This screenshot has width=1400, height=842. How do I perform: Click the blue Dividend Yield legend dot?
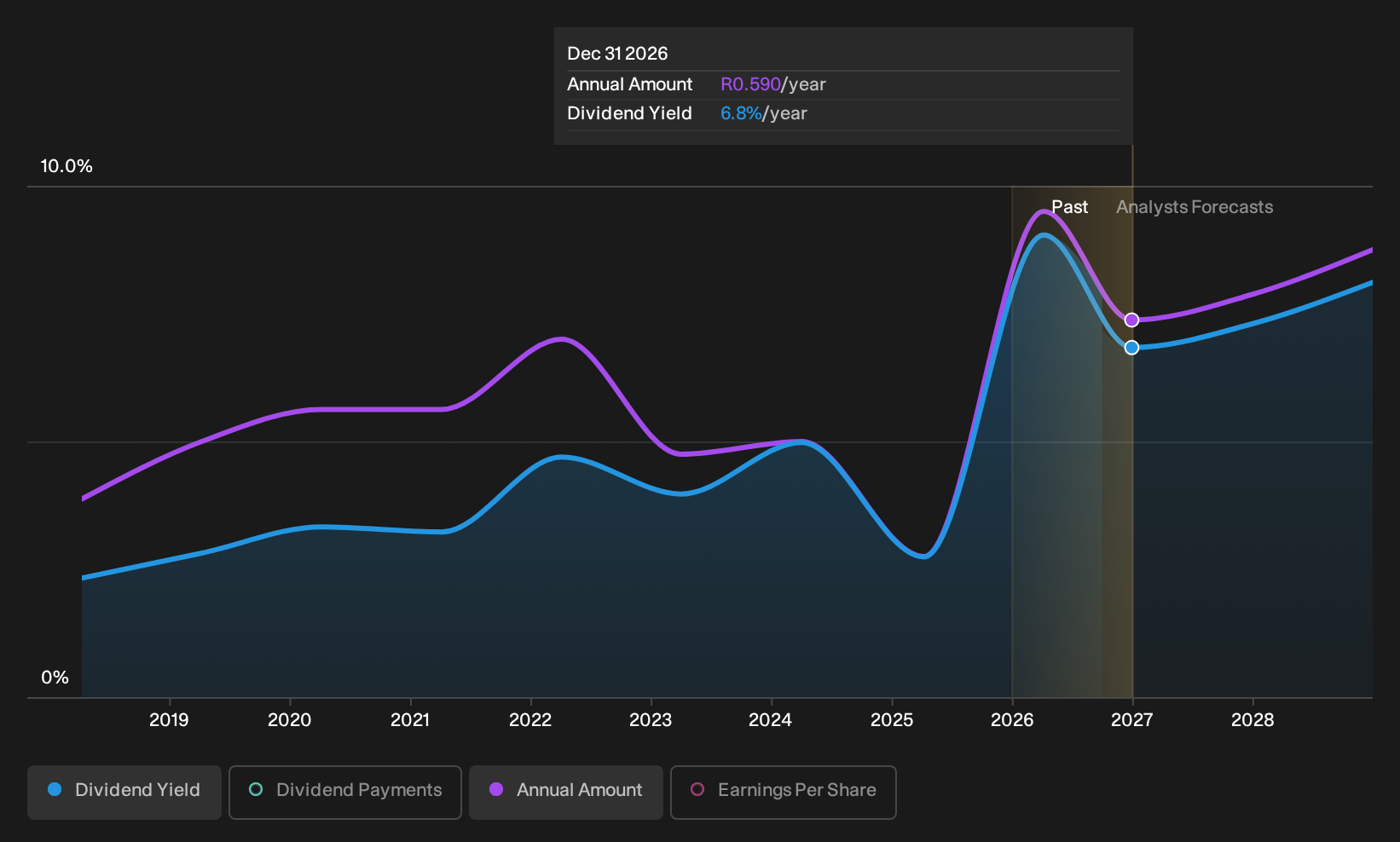pyautogui.click(x=55, y=790)
